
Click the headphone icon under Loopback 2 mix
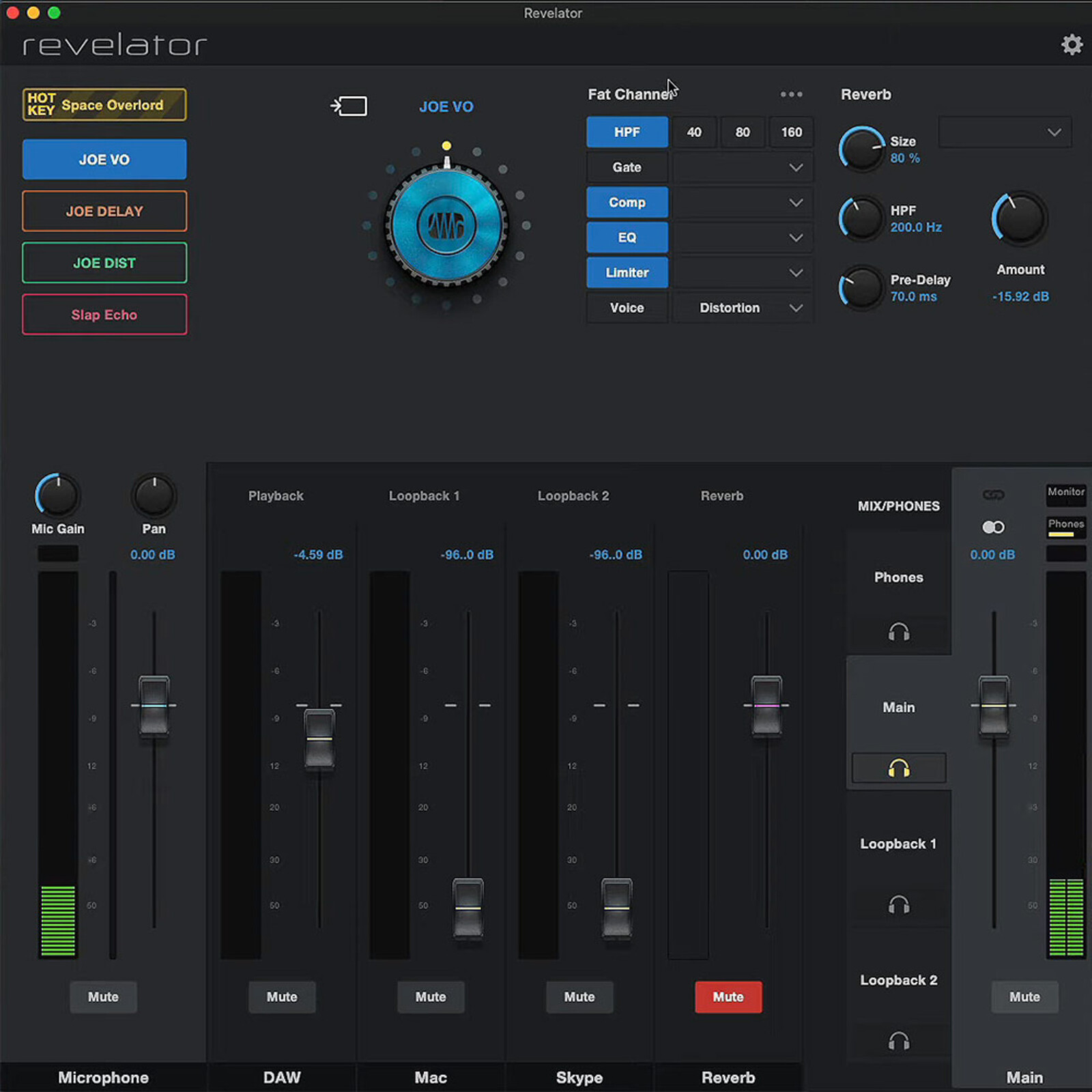click(898, 1041)
